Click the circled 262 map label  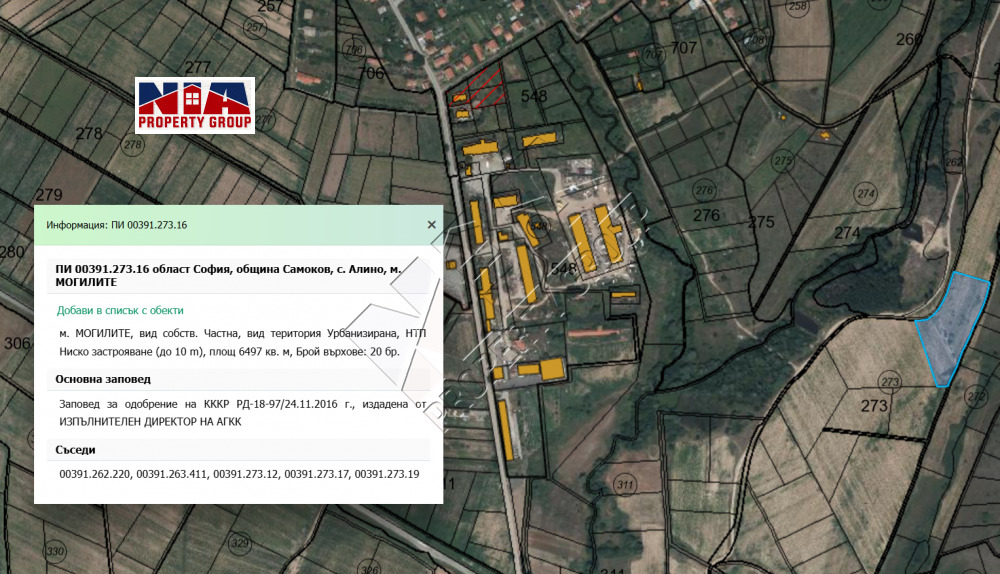(x=954, y=161)
